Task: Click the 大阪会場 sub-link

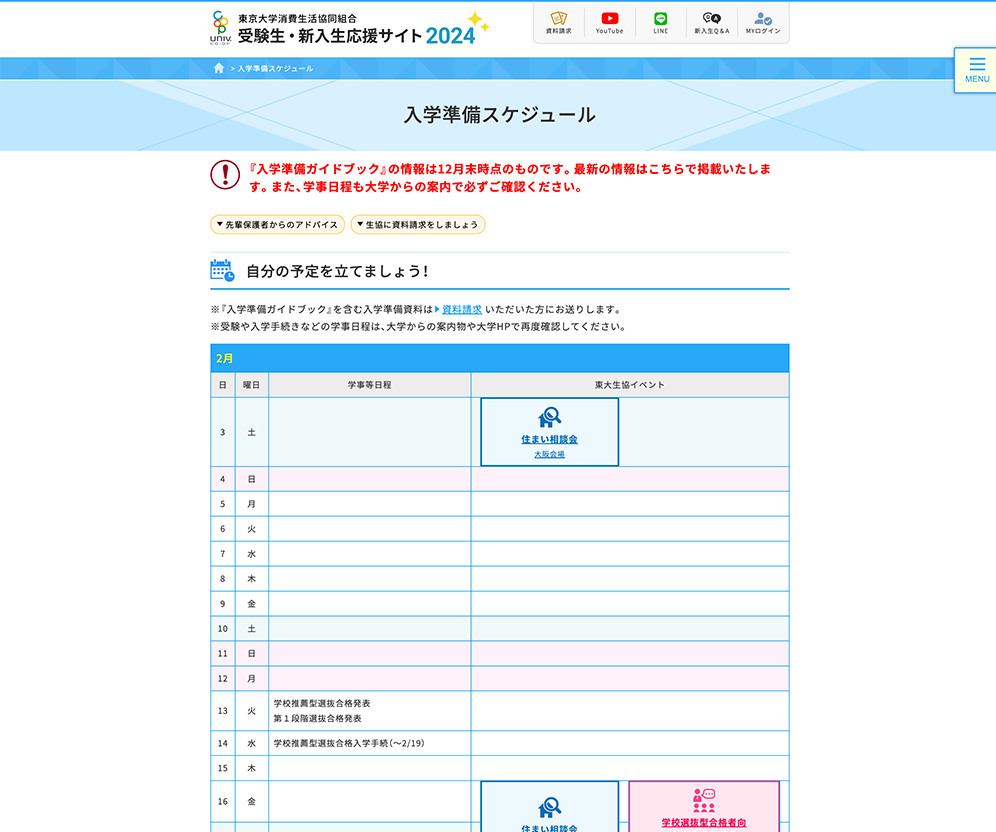Action: click(549, 455)
